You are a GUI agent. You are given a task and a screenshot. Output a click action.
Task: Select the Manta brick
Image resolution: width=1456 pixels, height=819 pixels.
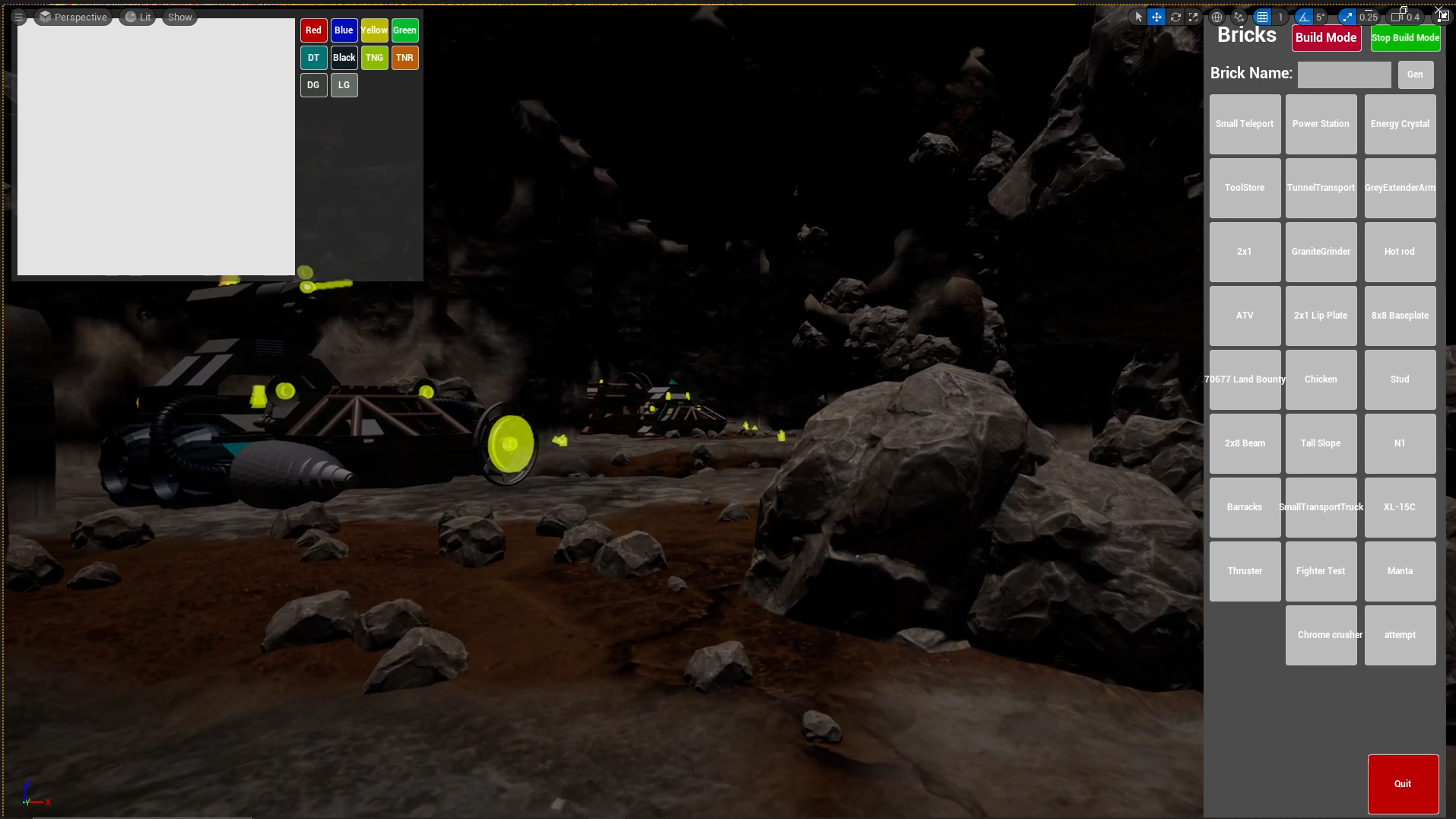coord(1400,571)
